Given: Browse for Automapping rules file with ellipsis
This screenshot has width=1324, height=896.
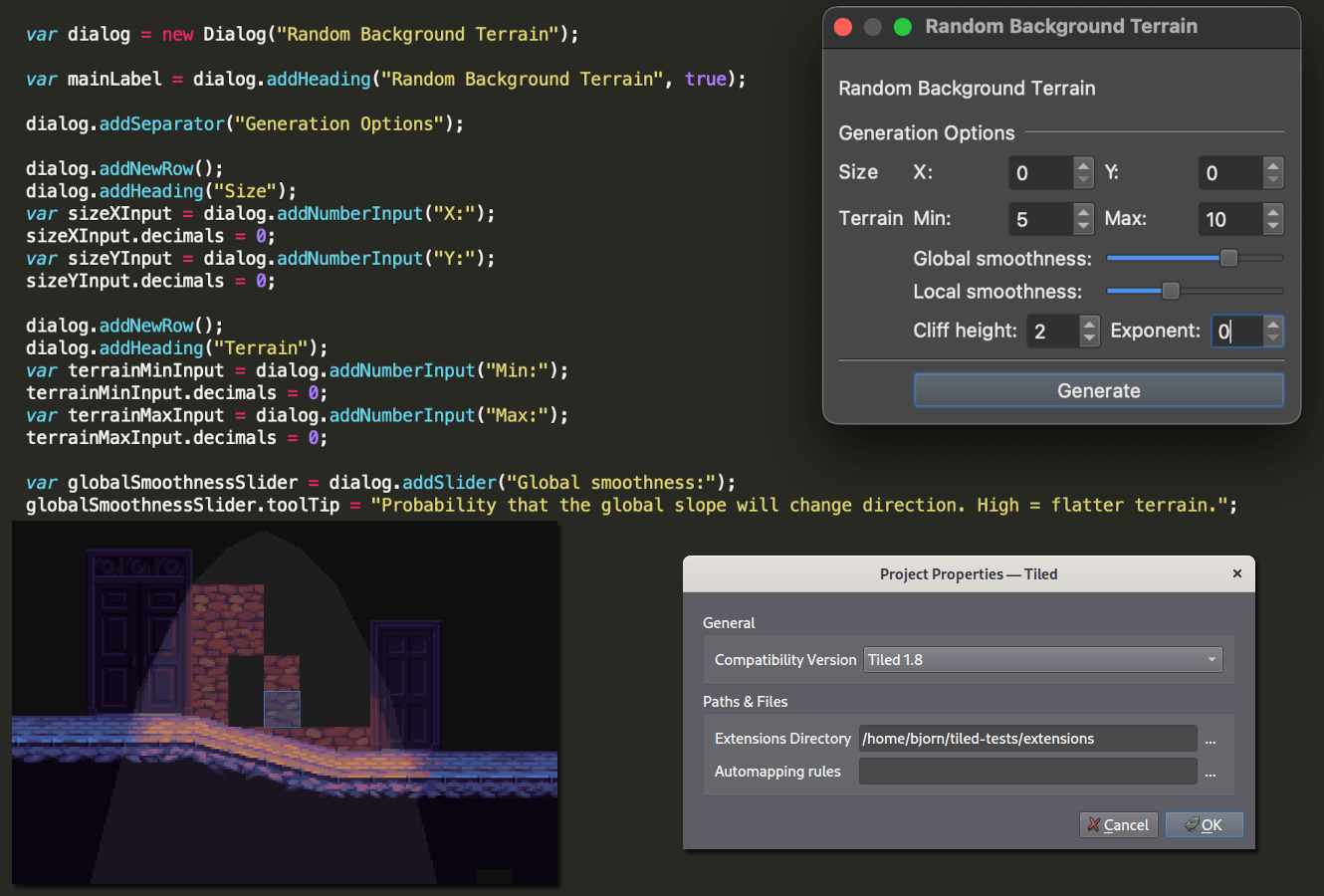Looking at the screenshot, I should [1211, 773].
